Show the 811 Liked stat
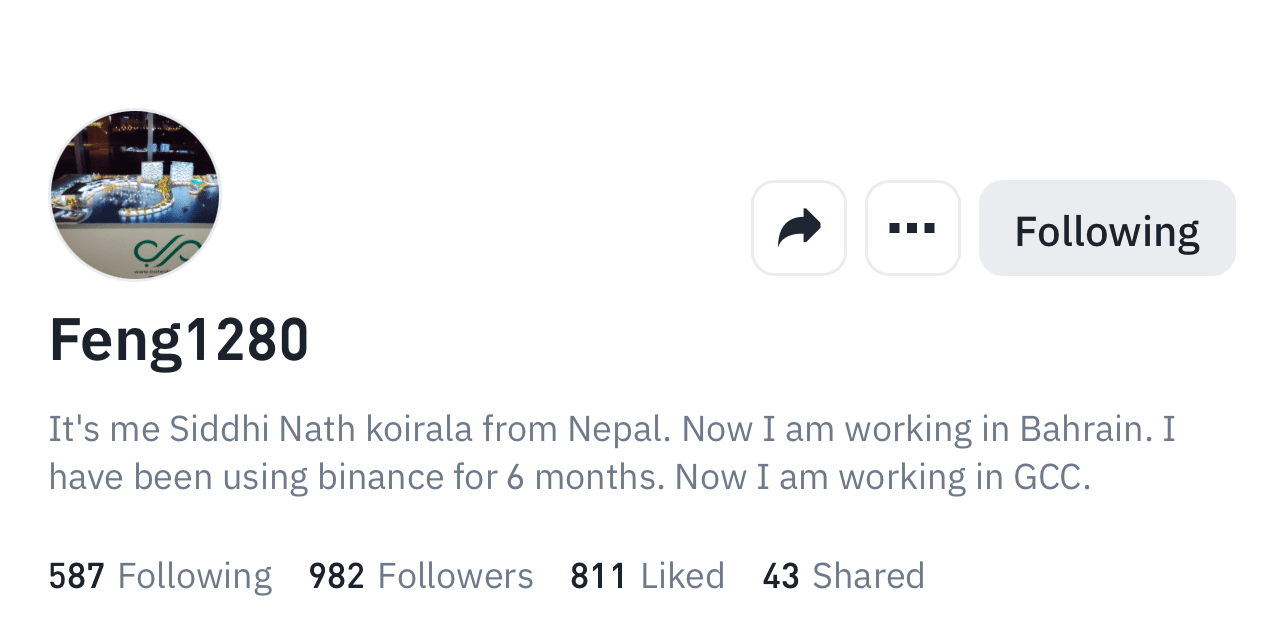This screenshot has height=643, width=1284. coord(647,576)
